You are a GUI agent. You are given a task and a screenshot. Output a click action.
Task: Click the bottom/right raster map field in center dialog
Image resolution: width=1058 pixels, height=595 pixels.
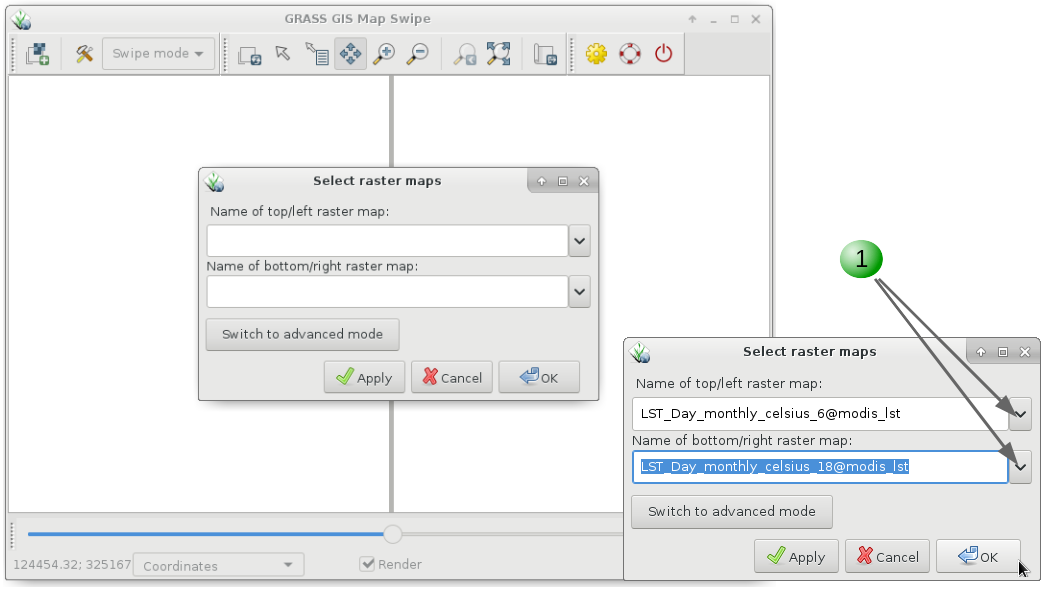[387, 292]
